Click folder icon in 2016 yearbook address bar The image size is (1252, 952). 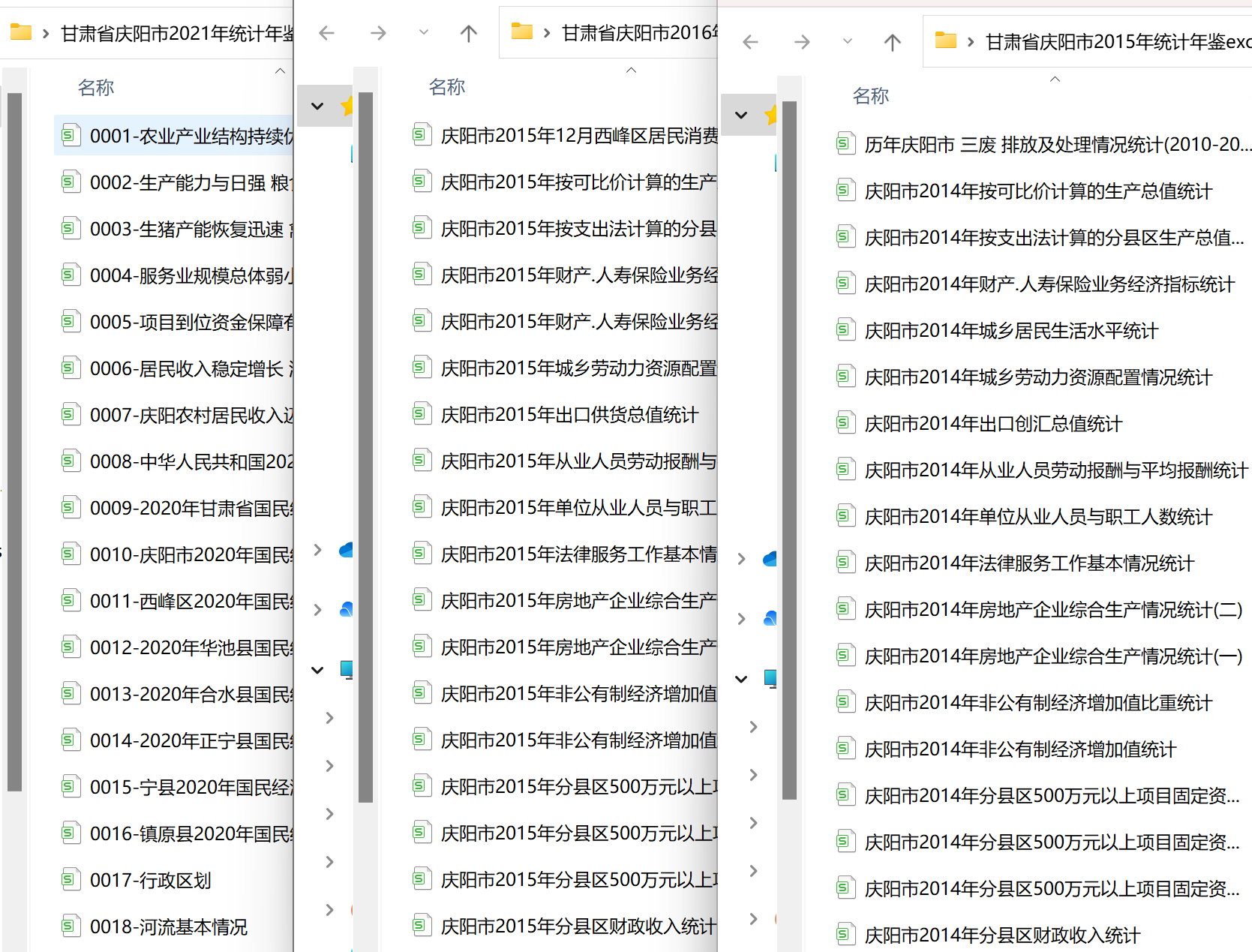point(521,32)
